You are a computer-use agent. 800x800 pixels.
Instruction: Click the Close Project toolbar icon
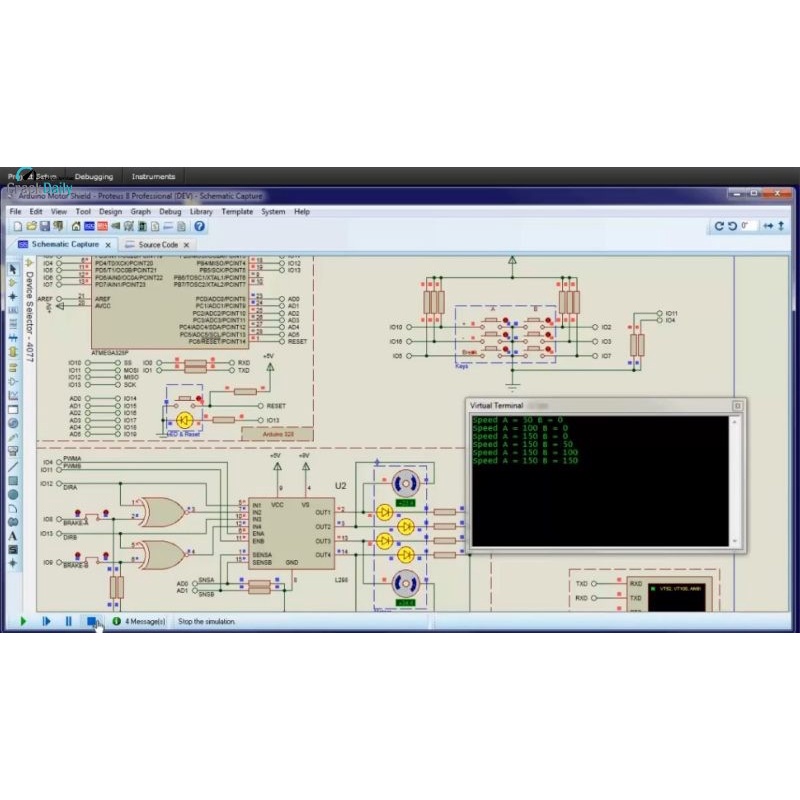58,227
